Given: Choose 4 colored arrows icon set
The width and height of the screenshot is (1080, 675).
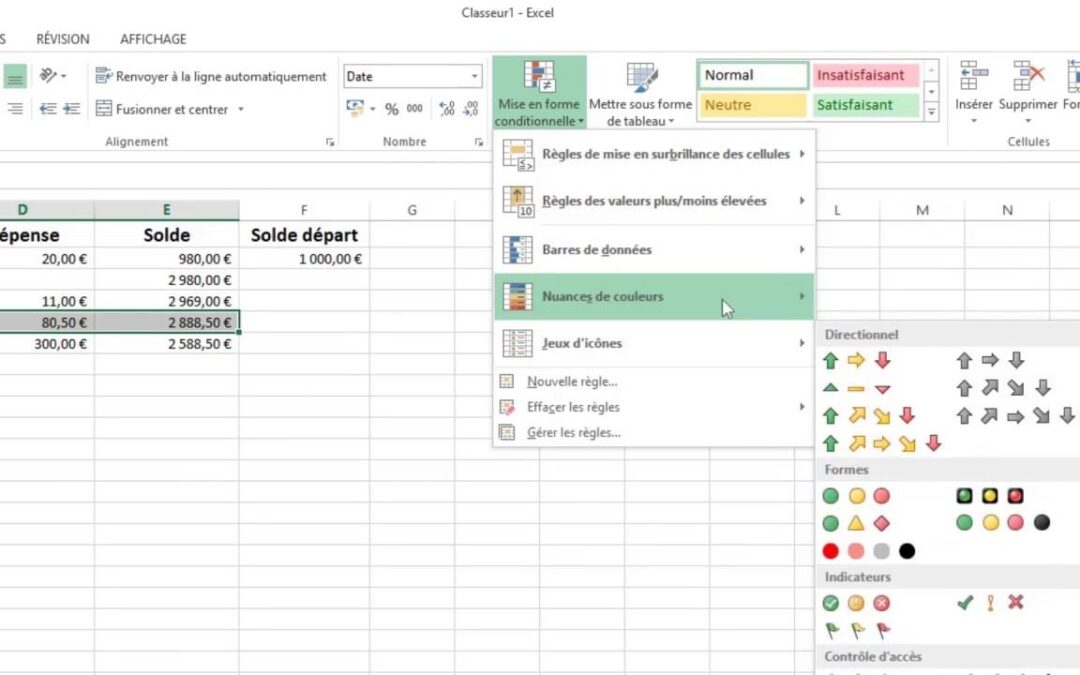Looking at the screenshot, I should pyautogui.click(x=869, y=416).
